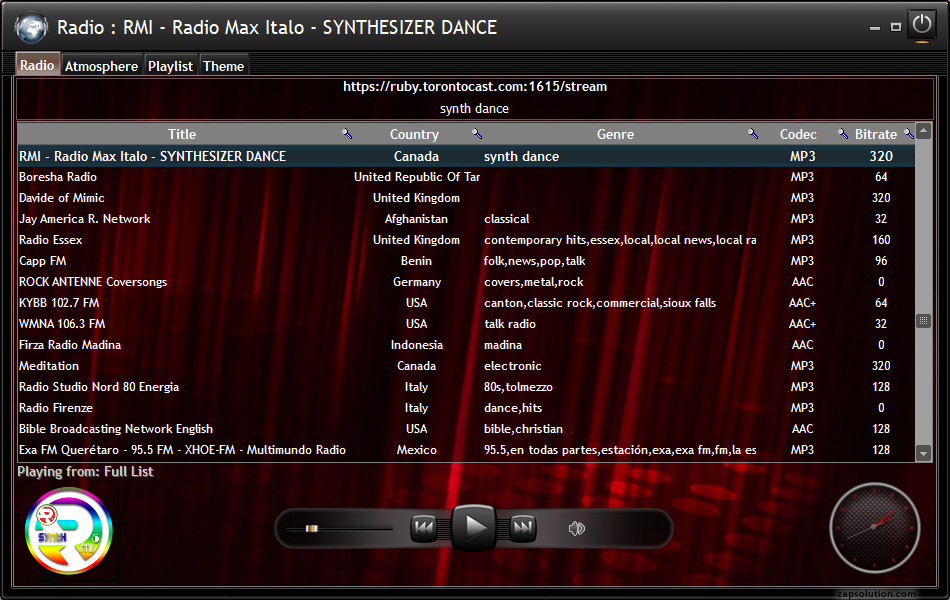Switch to the Theme tab
The width and height of the screenshot is (950, 600).
[223, 66]
